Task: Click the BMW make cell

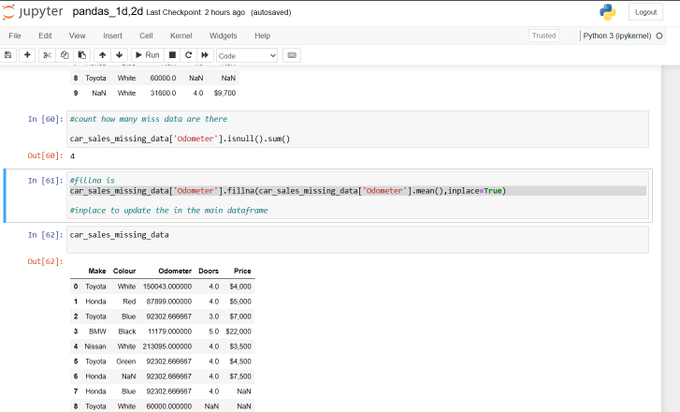Action: (x=98, y=331)
